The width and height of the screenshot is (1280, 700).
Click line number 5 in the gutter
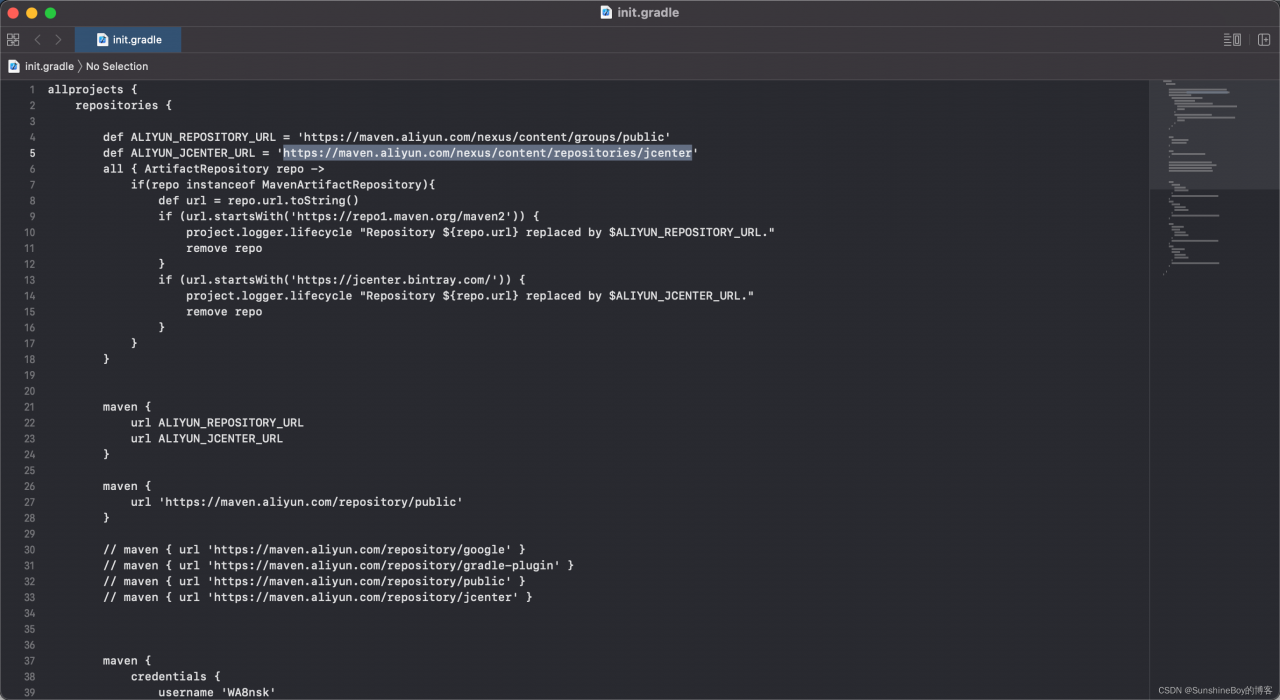(32, 153)
